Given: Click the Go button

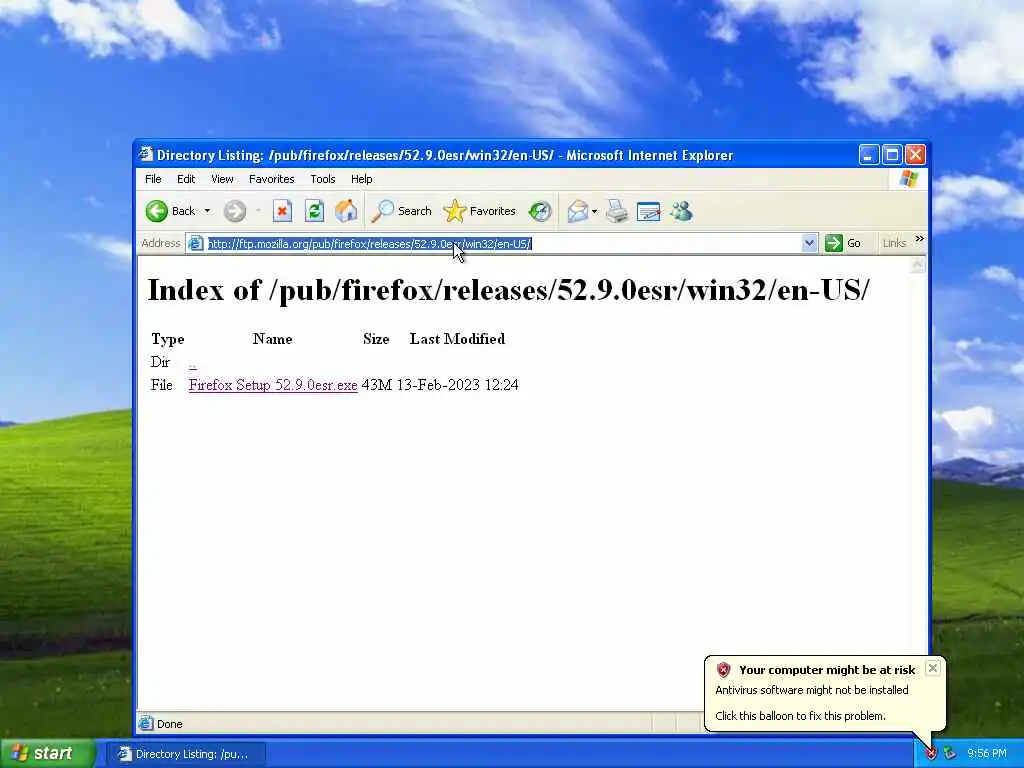Looking at the screenshot, I should (x=843, y=244).
